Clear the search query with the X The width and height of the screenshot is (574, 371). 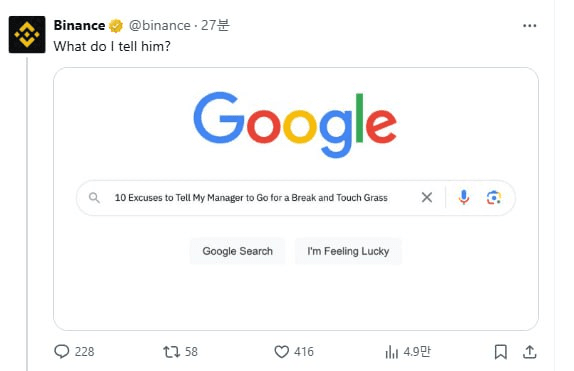(x=427, y=197)
